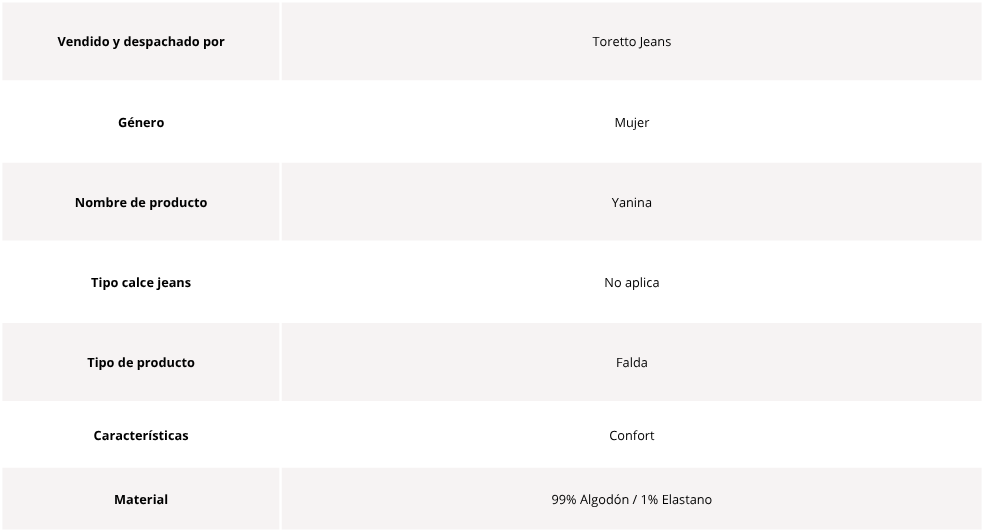Click the 'Características' row label
This screenshot has height=532, width=984.
(x=141, y=435)
